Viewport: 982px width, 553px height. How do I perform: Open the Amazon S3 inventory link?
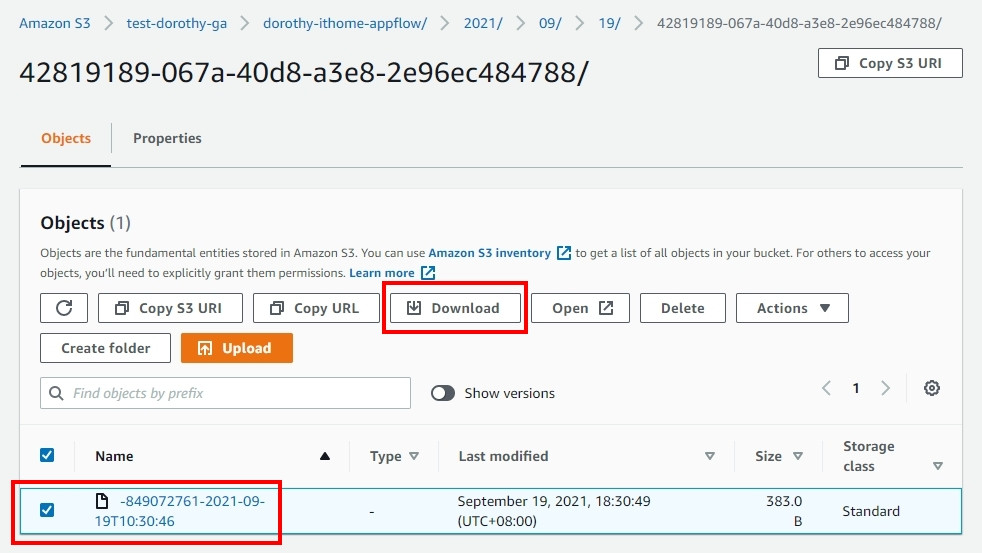(489, 253)
